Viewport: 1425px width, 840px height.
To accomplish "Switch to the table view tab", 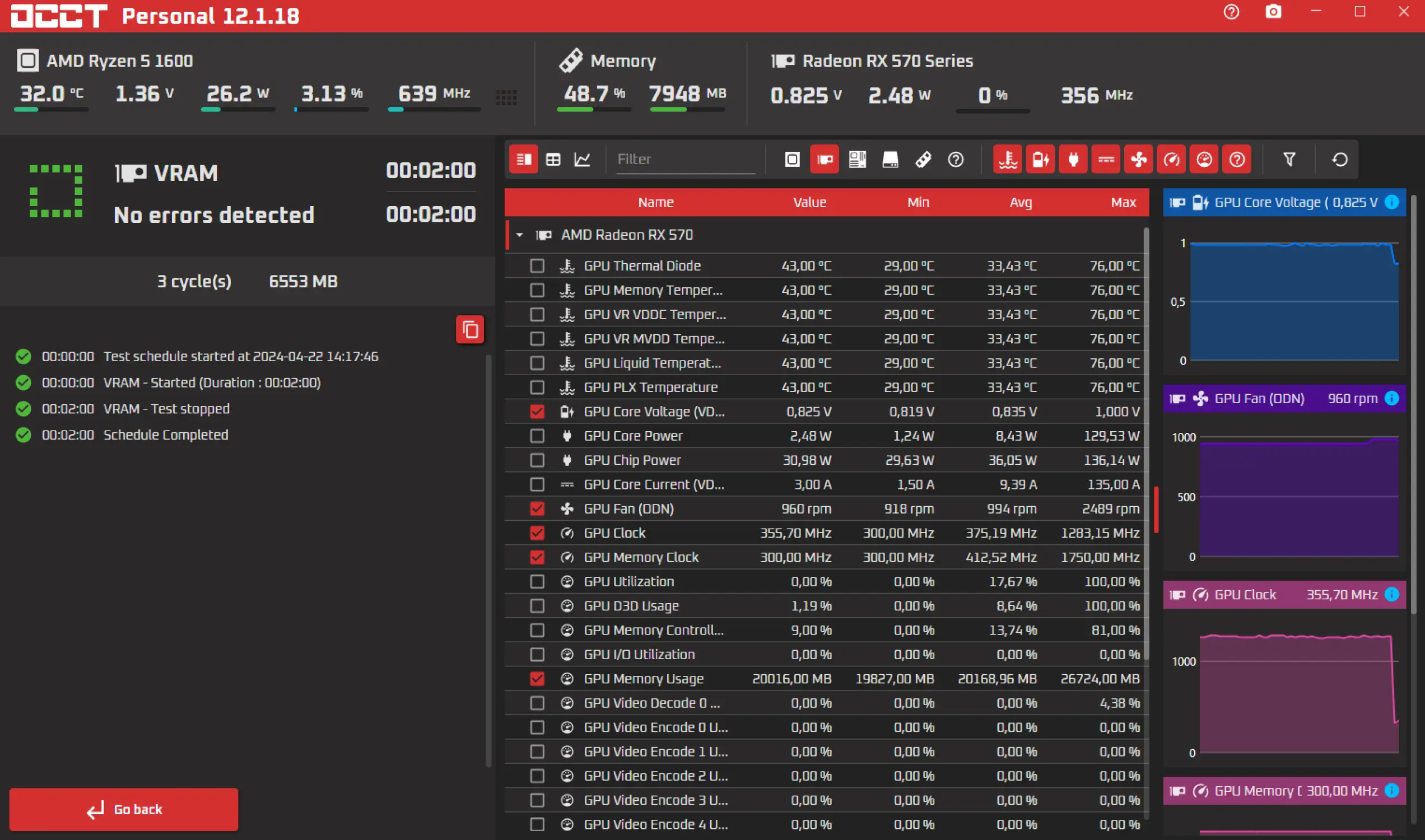I will (x=552, y=160).
